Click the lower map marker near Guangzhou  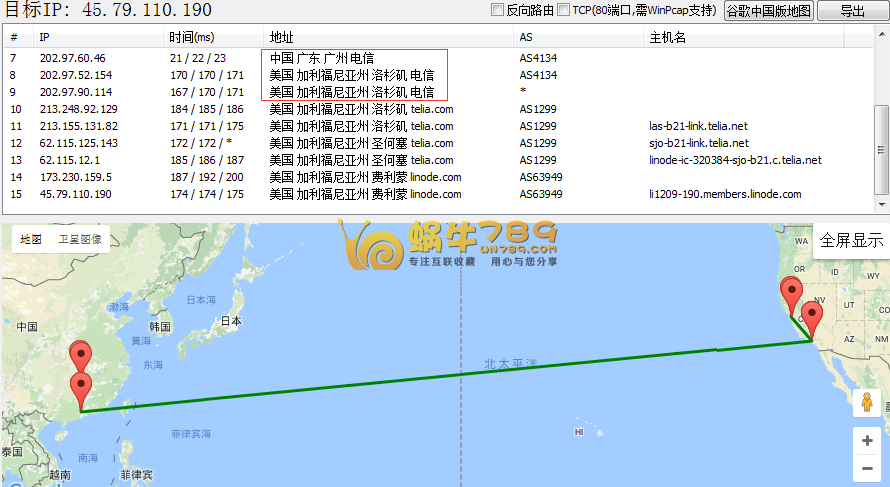click(x=80, y=388)
